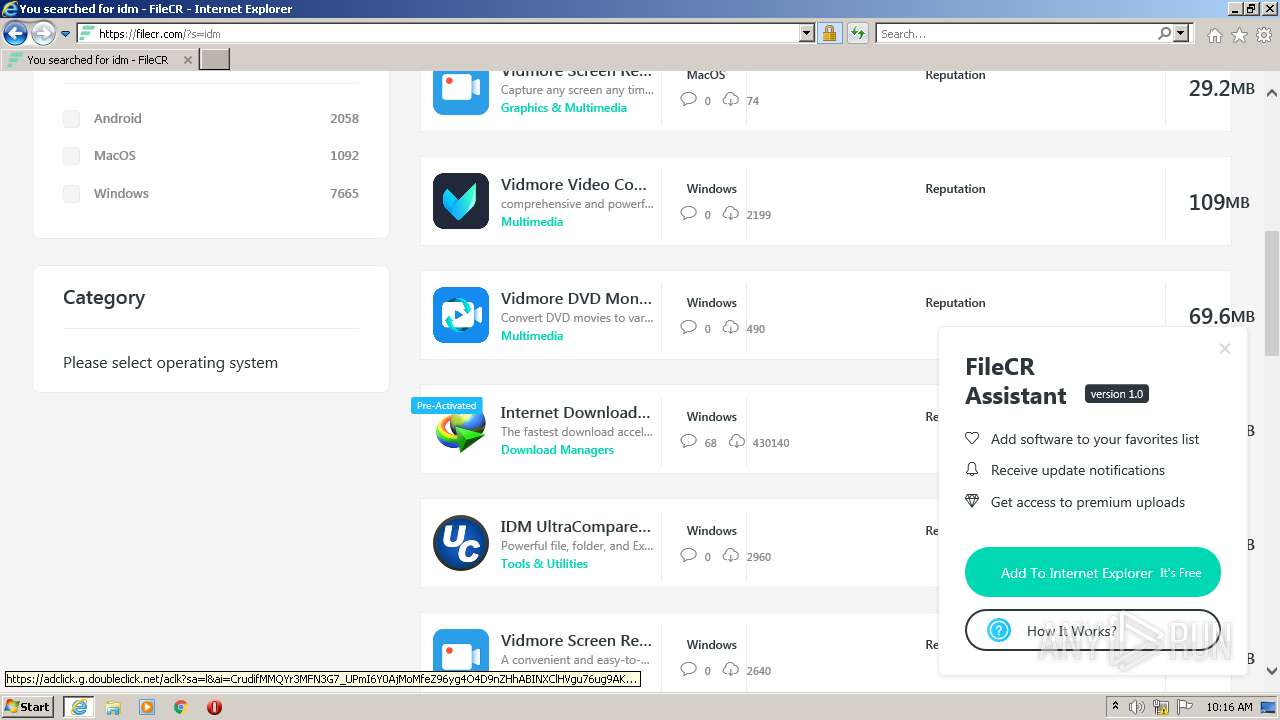Click the diamond premium icon in Assistant
Image resolution: width=1280 pixels, height=720 pixels.
pos(972,501)
